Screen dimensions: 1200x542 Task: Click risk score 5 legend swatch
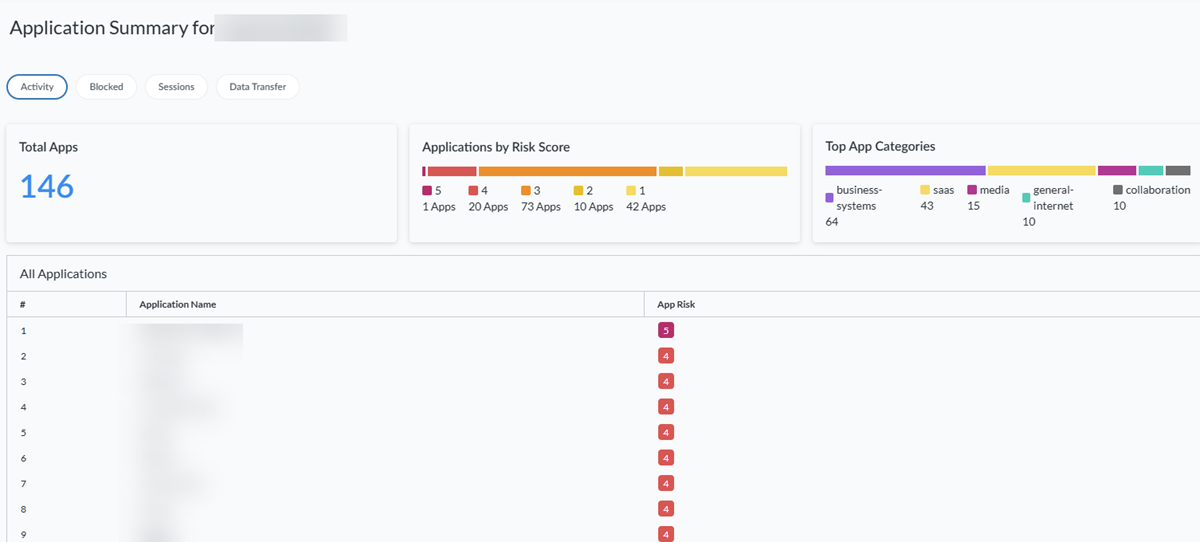tap(427, 190)
